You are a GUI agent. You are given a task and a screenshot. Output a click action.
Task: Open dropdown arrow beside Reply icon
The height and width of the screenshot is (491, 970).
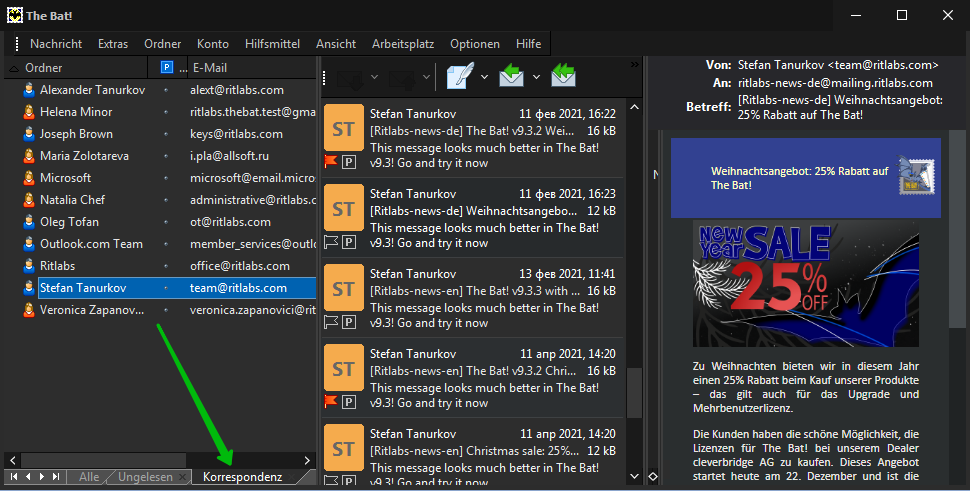coord(536,77)
